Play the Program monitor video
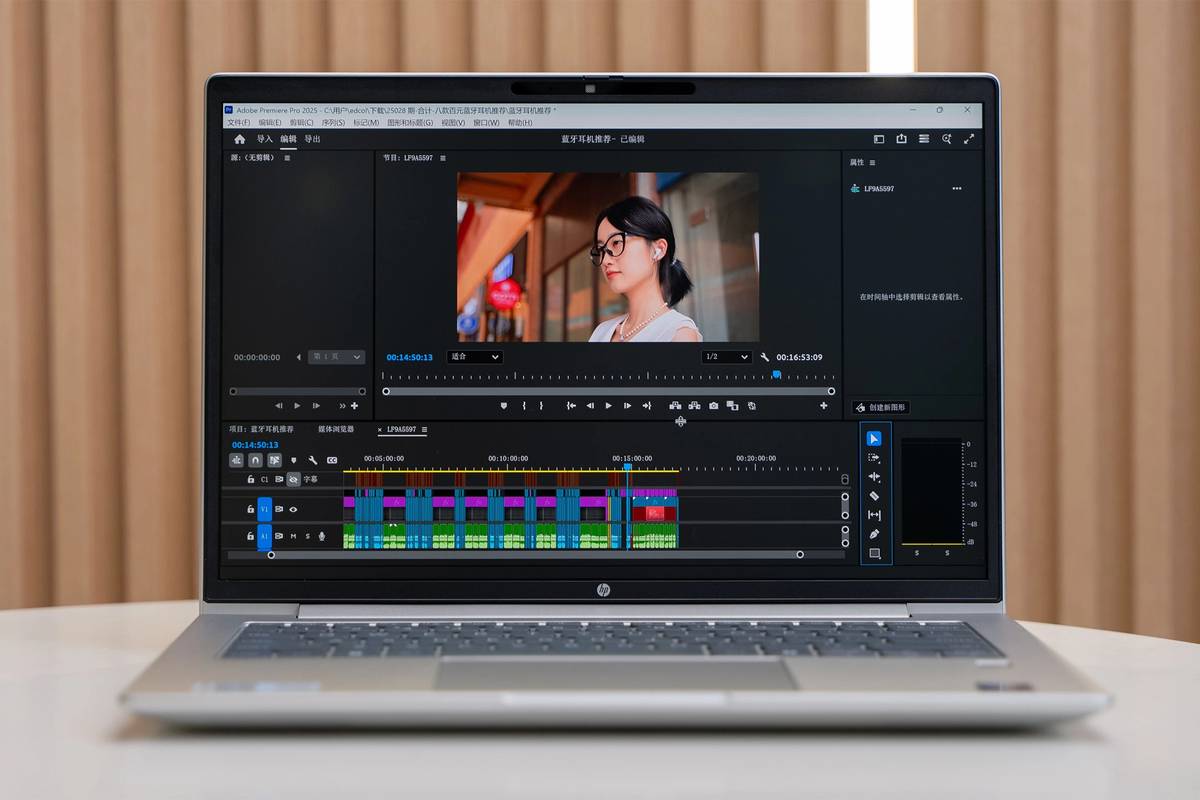This screenshot has height=800, width=1200. coord(608,406)
